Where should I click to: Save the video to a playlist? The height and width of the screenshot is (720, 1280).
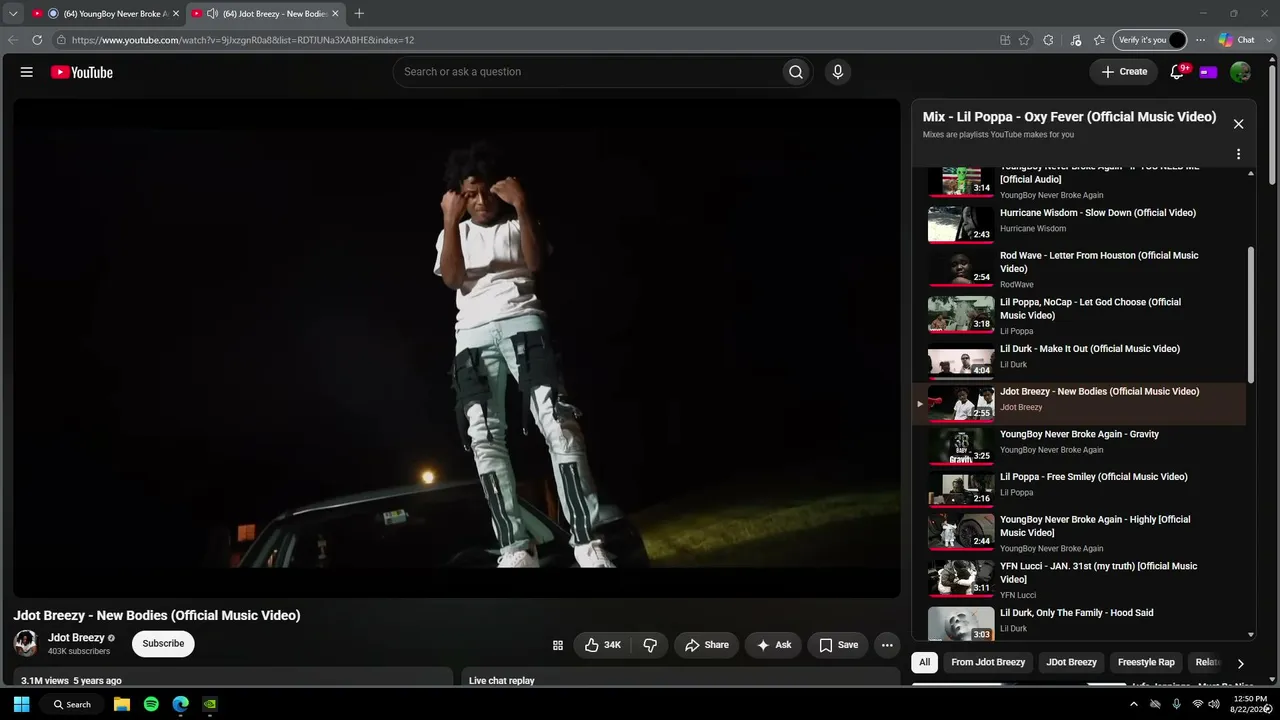838,645
